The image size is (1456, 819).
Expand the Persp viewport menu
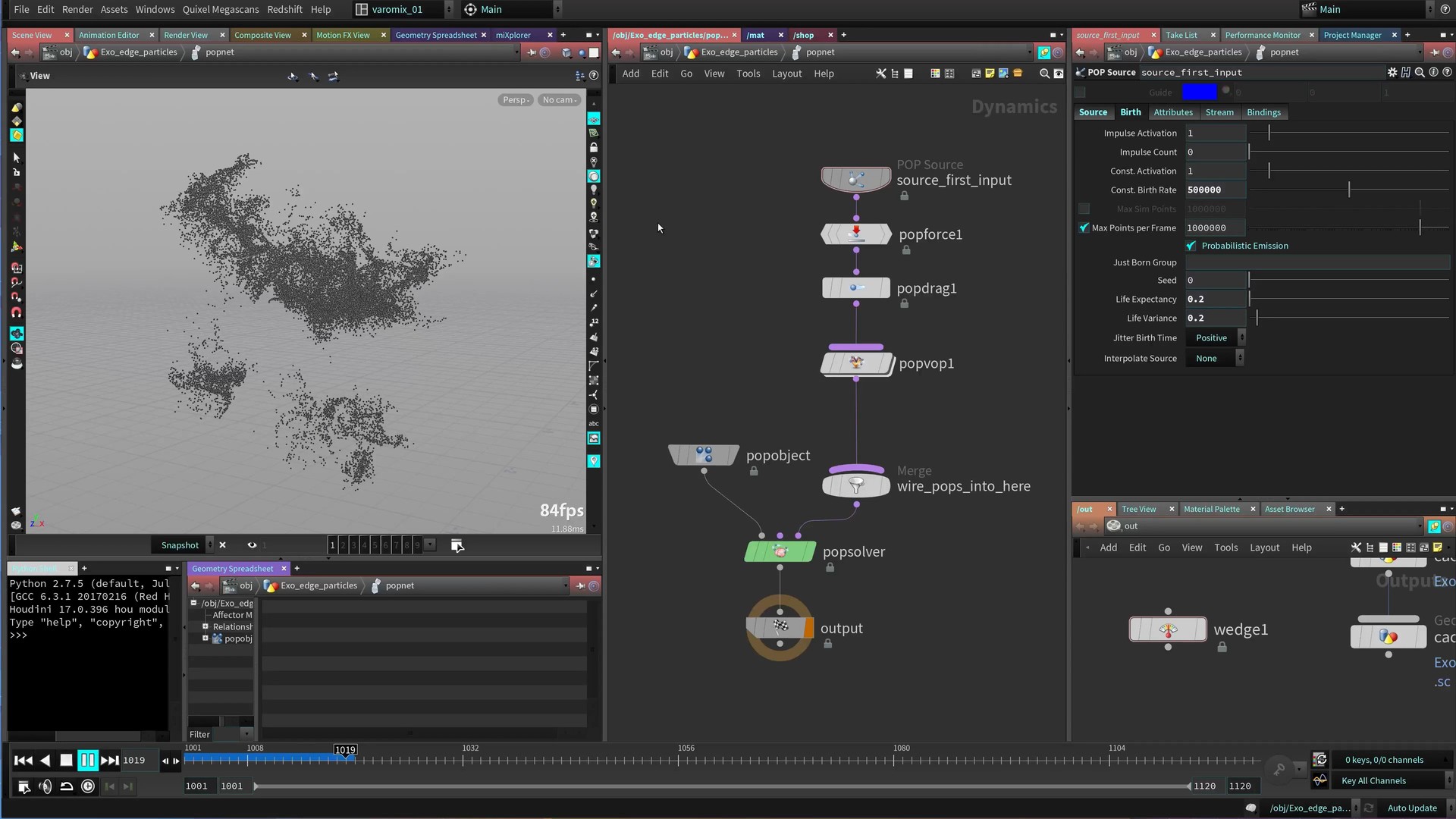(516, 100)
